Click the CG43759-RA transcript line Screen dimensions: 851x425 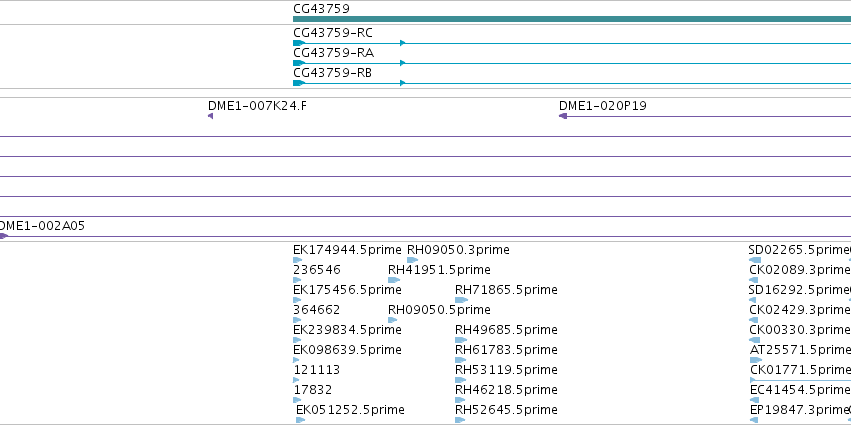coord(572,63)
